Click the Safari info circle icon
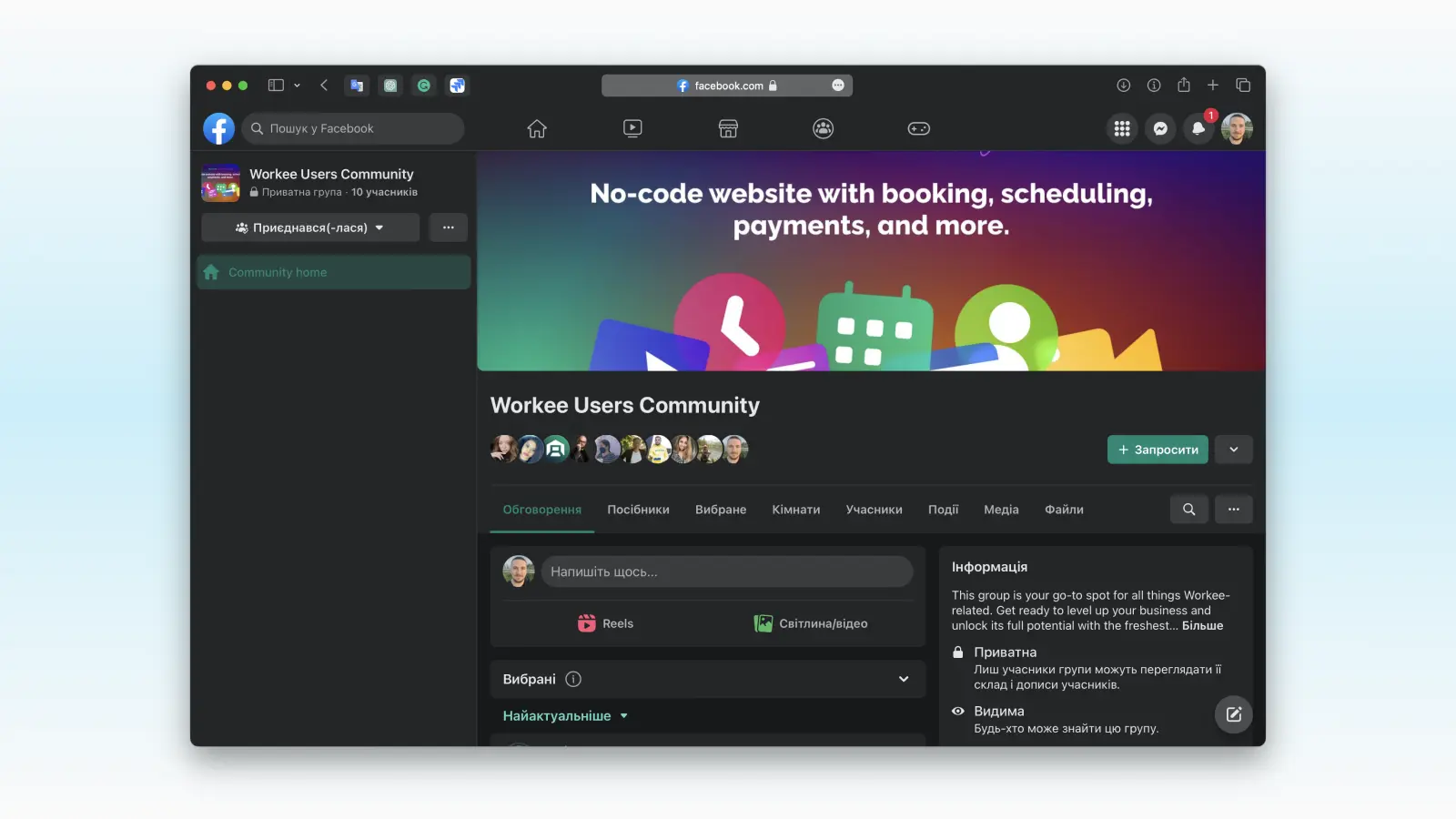 click(1154, 86)
